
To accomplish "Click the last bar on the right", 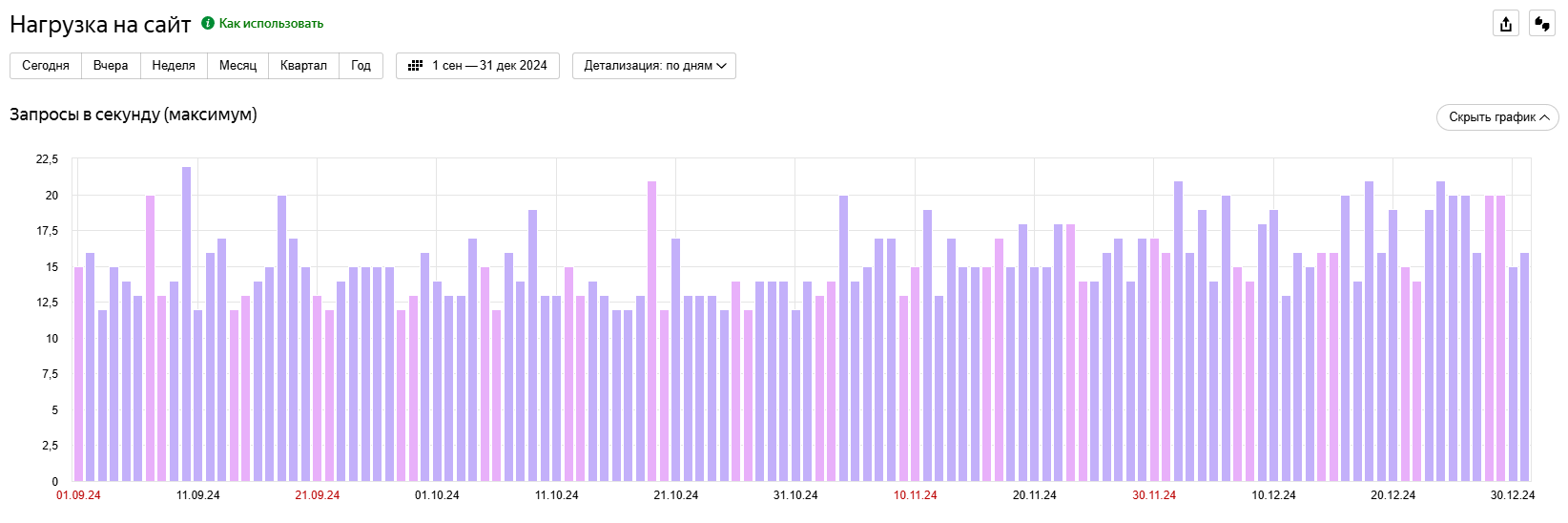I will tap(1524, 367).
